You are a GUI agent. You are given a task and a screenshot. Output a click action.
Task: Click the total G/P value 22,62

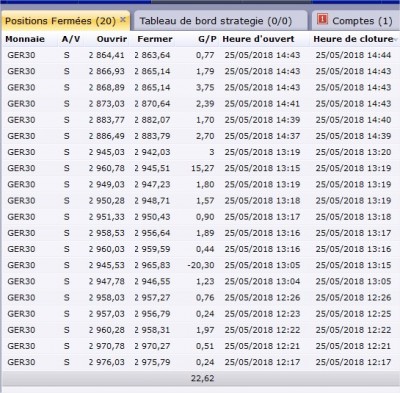pos(203,378)
